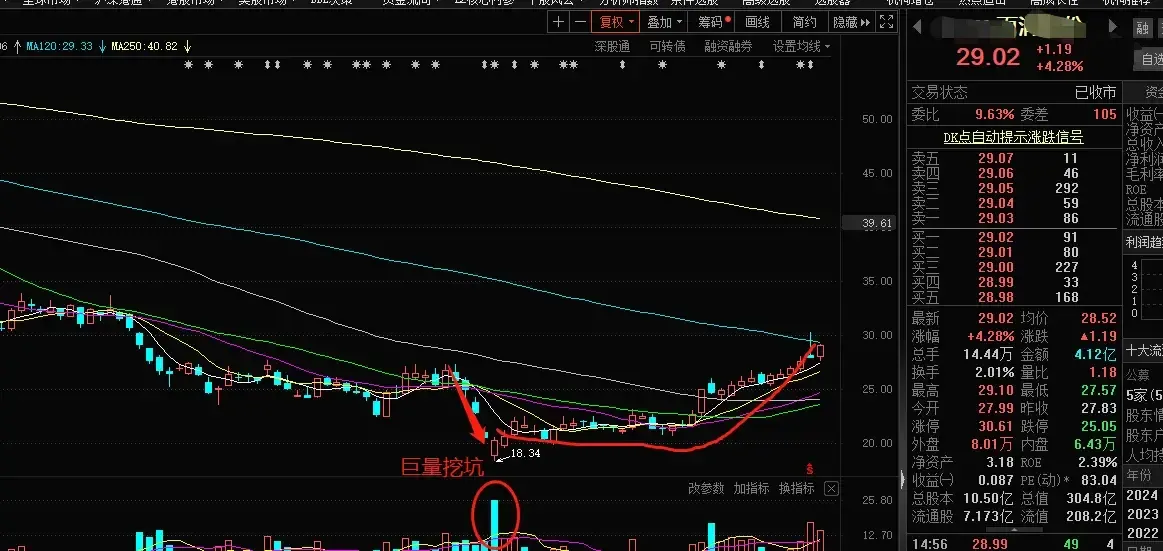
Task: Click the 跌停 25.05 limit-down value
Action: point(1098,426)
